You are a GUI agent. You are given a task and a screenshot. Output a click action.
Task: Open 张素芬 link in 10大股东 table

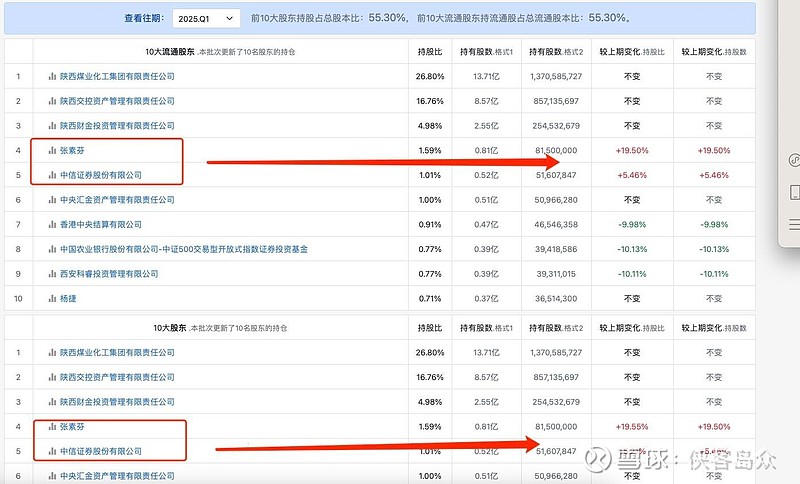[x=72, y=426]
